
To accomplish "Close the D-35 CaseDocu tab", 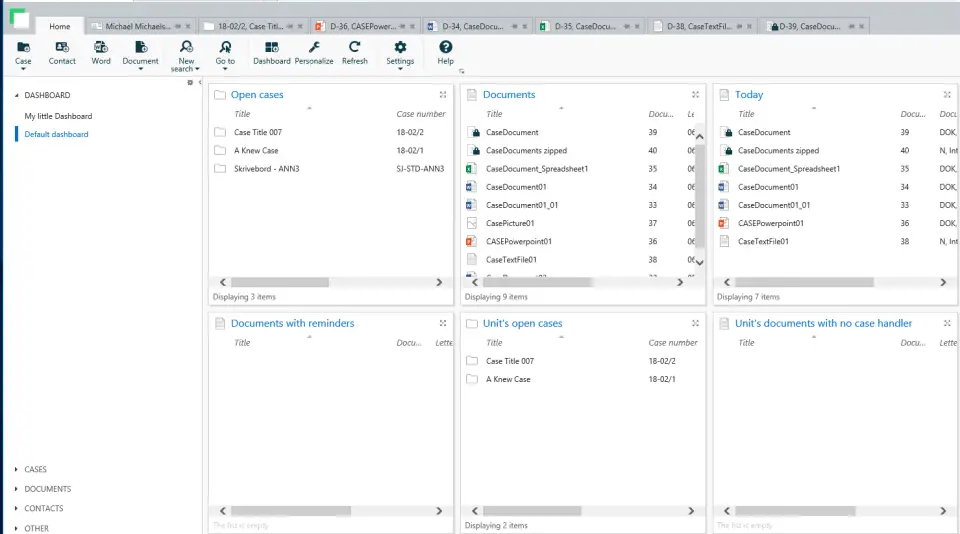I will pyautogui.click(x=637, y=26).
